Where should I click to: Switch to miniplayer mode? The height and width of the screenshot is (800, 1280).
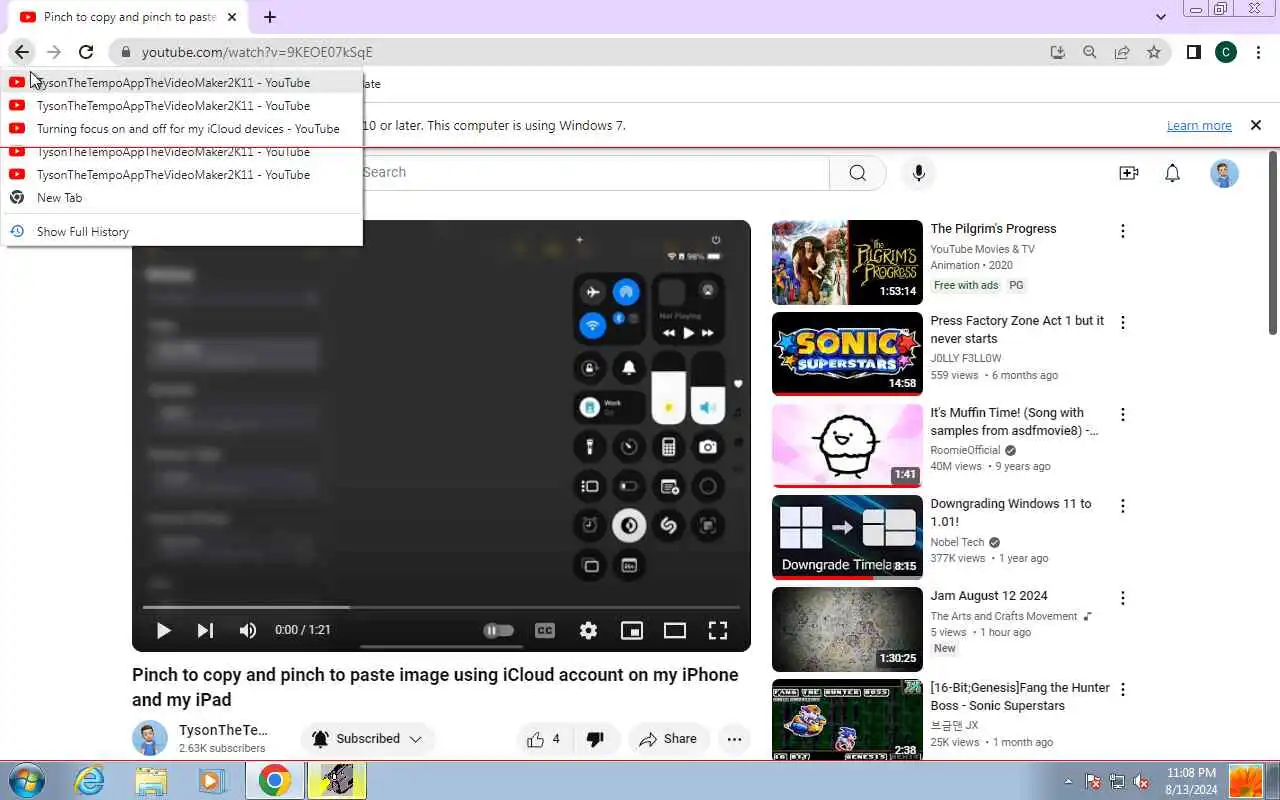[x=632, y=630]
